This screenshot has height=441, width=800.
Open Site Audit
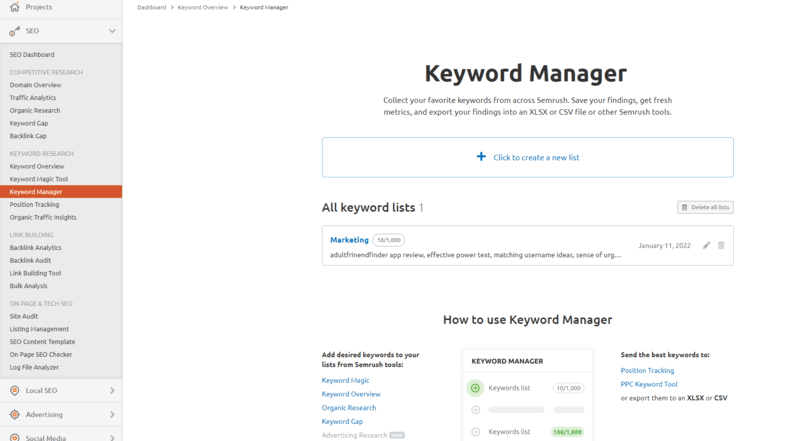tap(23, 316)
